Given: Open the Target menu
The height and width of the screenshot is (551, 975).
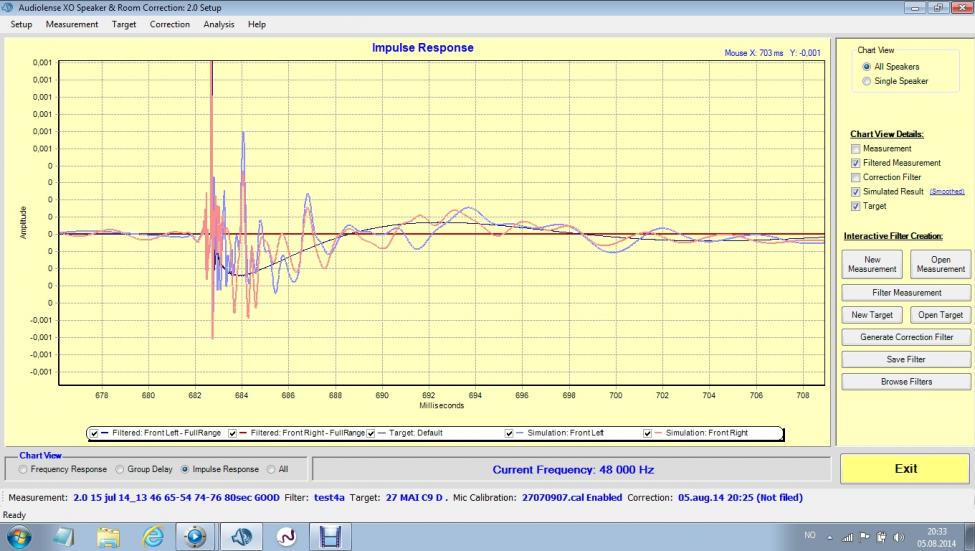Looking at the screenshot, I should click(124, 24).
